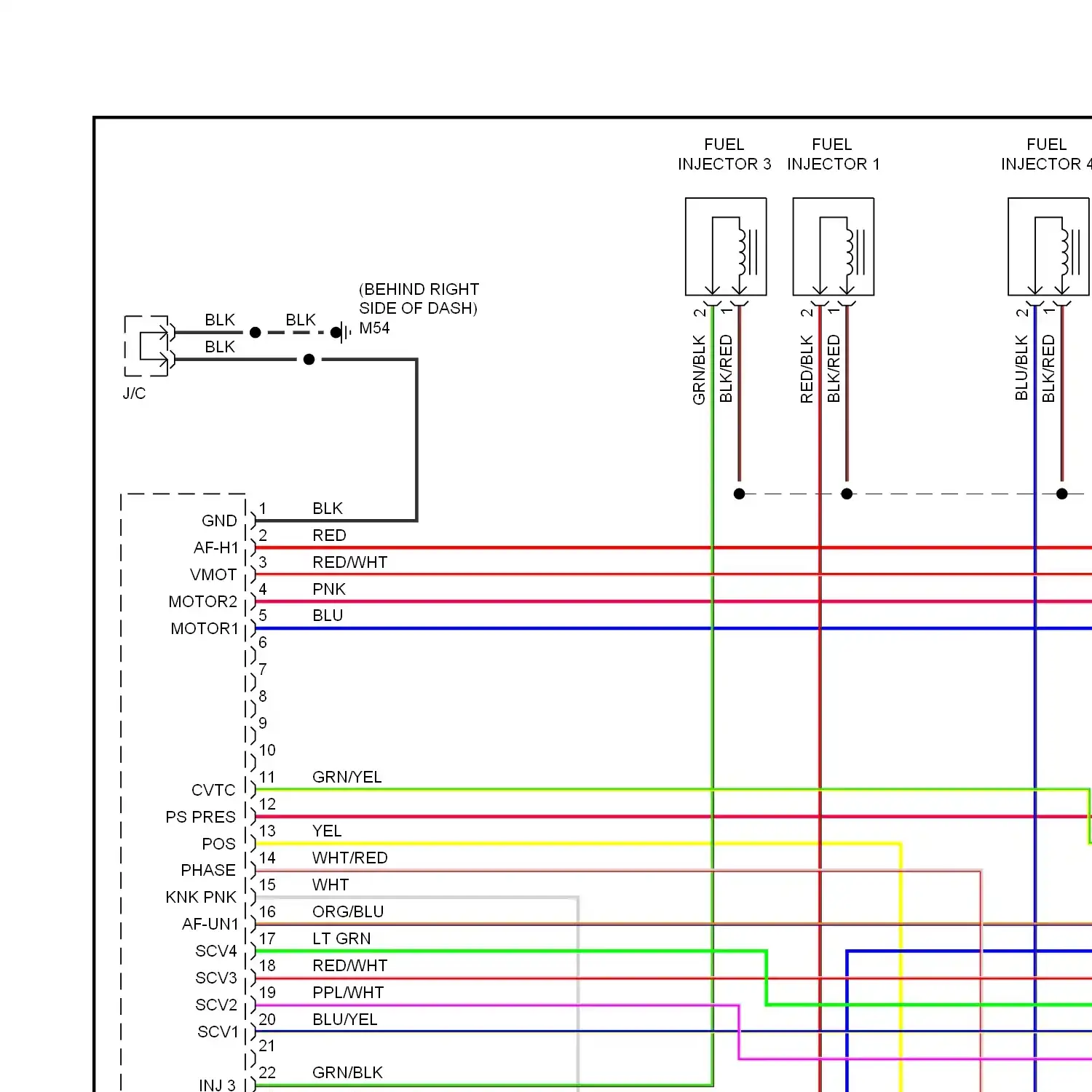
Task: Select the "MOTOR1" pin name
Action: coord(204,629)
